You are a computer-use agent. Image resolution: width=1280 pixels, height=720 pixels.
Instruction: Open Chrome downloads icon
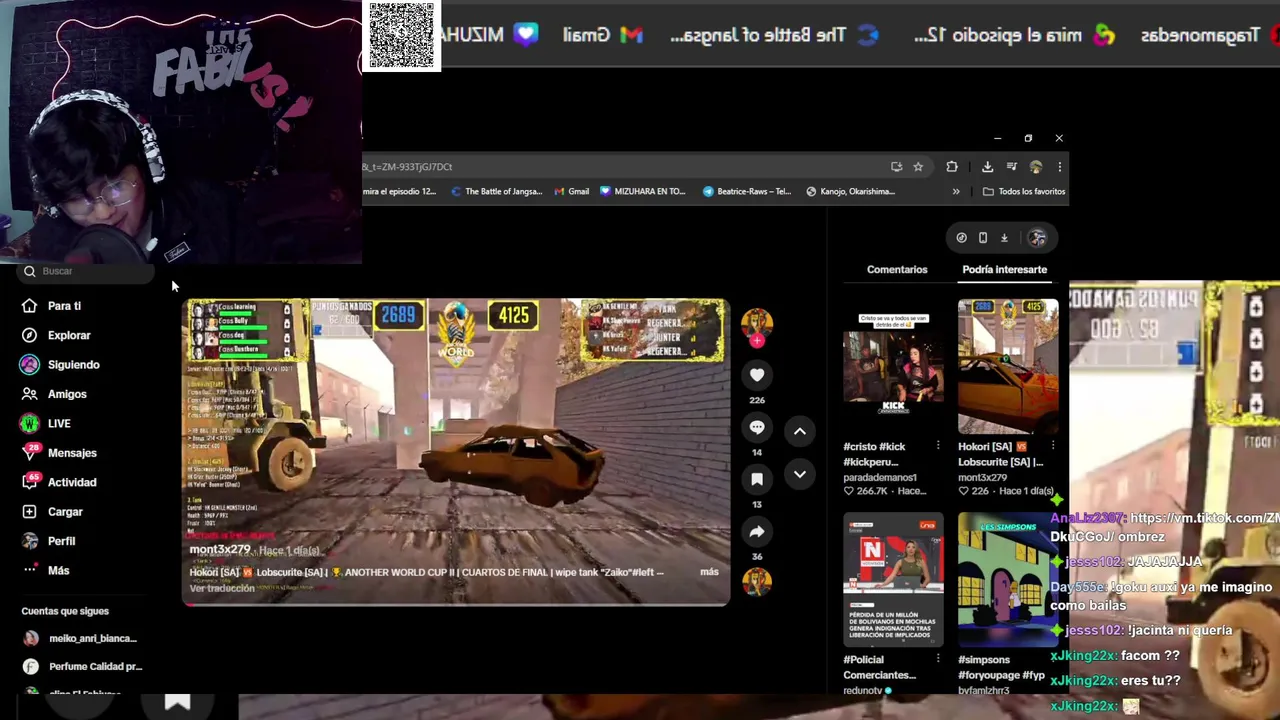tap(987, 167)
